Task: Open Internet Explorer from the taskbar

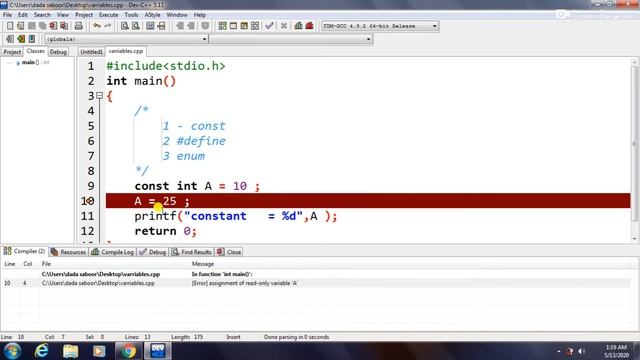Action: pos(42,351)
